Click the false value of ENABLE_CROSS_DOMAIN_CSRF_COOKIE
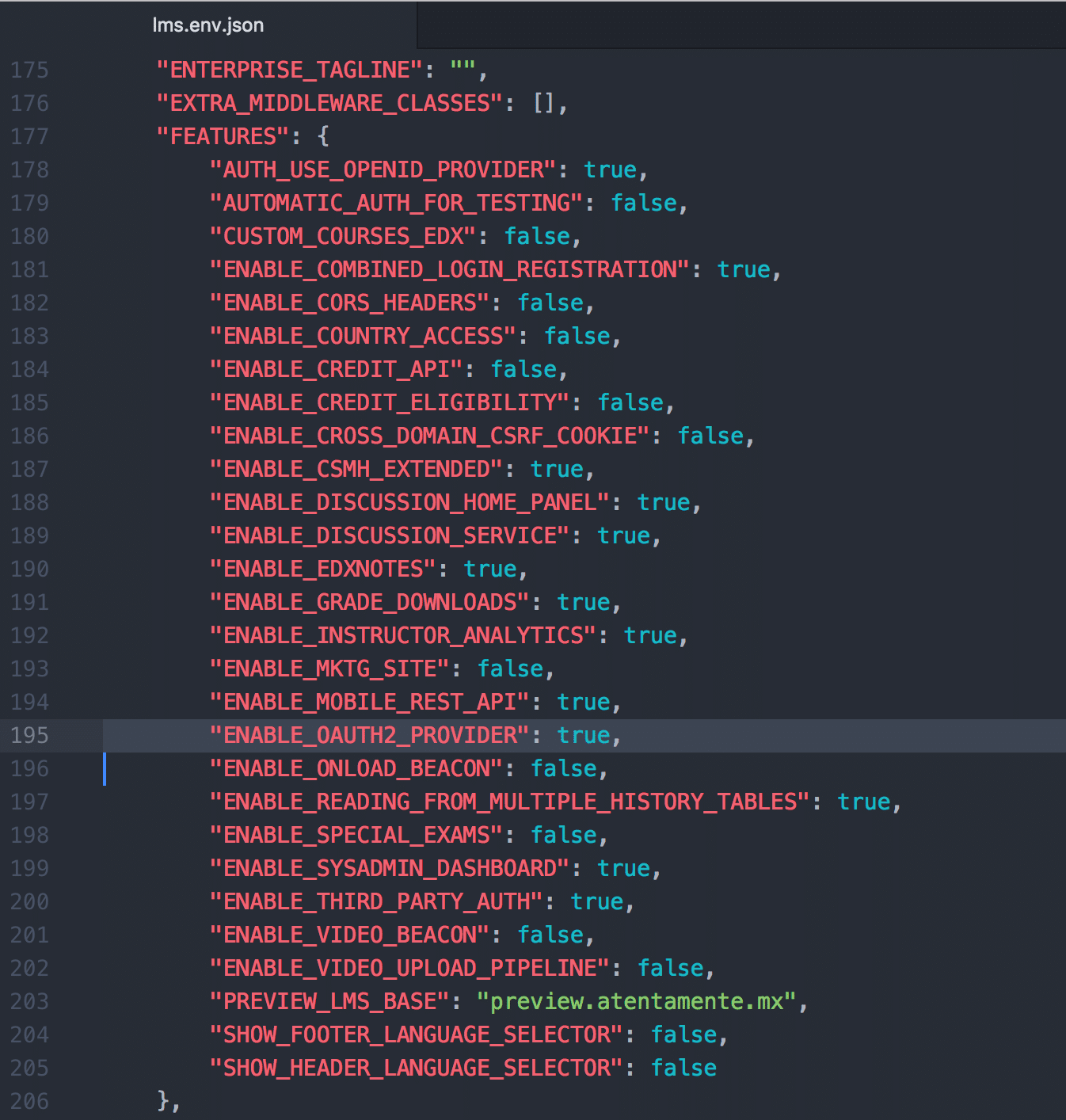Viewport: 1066px width, 1120px height. (x=711, y=436)
